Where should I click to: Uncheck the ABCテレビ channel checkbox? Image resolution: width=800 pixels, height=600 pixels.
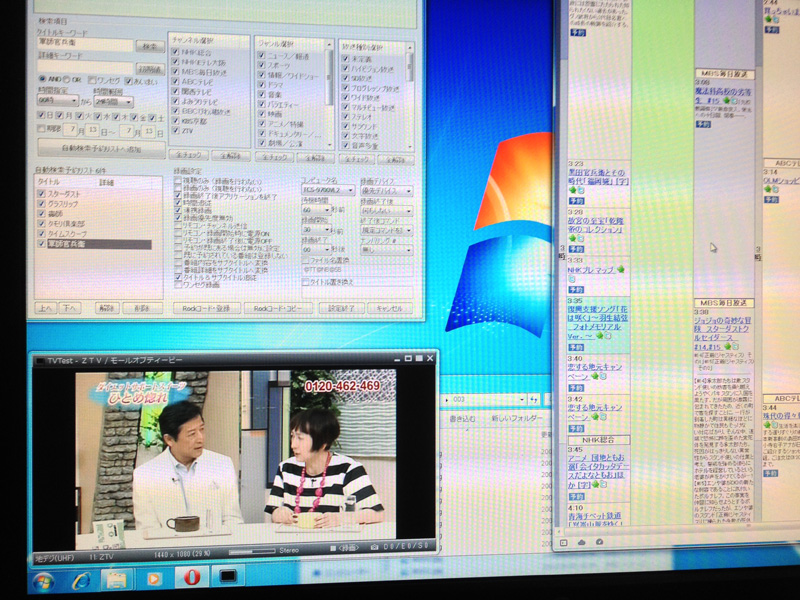[176, 82]
